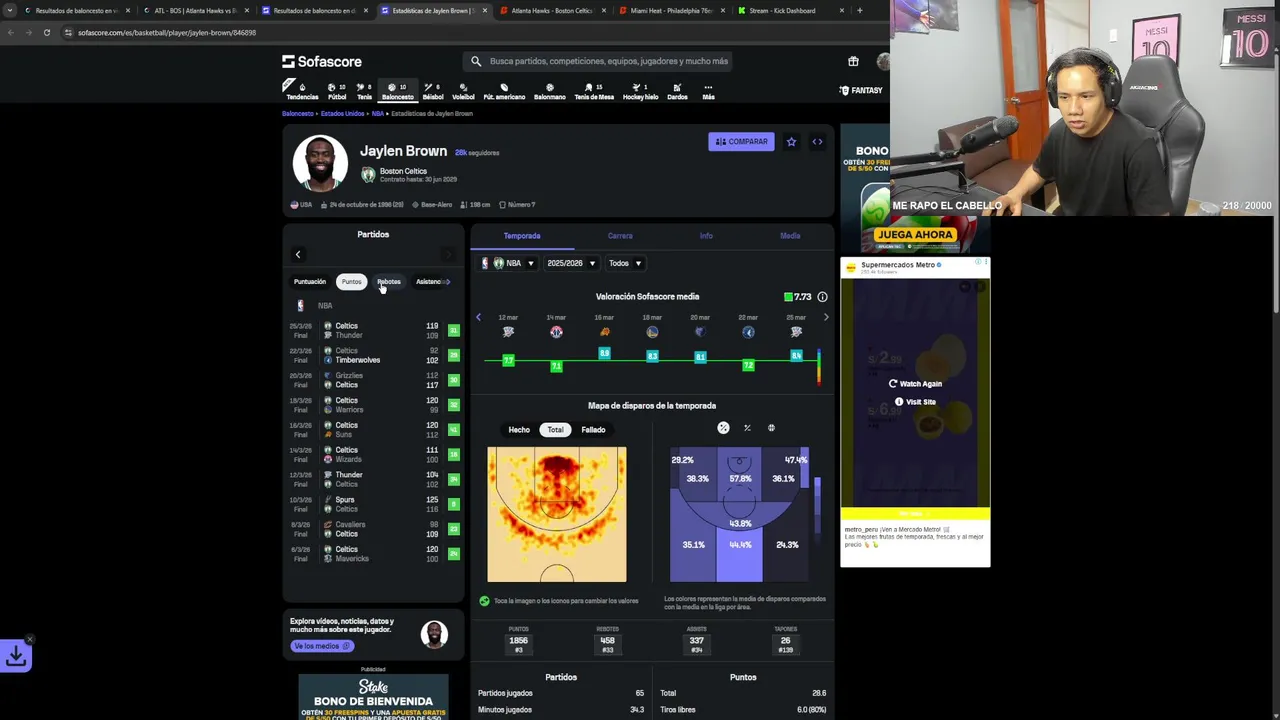Go to previous matches page arrow
The height and width of the screenshot is (720, 1280).
click(x=298, y=255)
